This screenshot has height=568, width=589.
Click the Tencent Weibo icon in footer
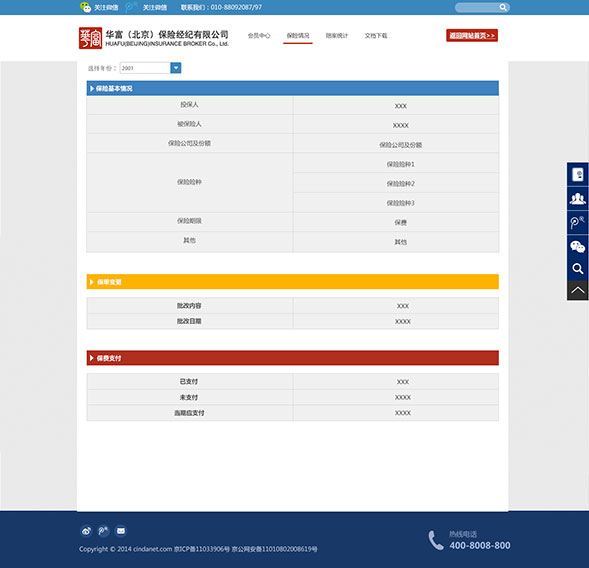[x=103, y=531]
